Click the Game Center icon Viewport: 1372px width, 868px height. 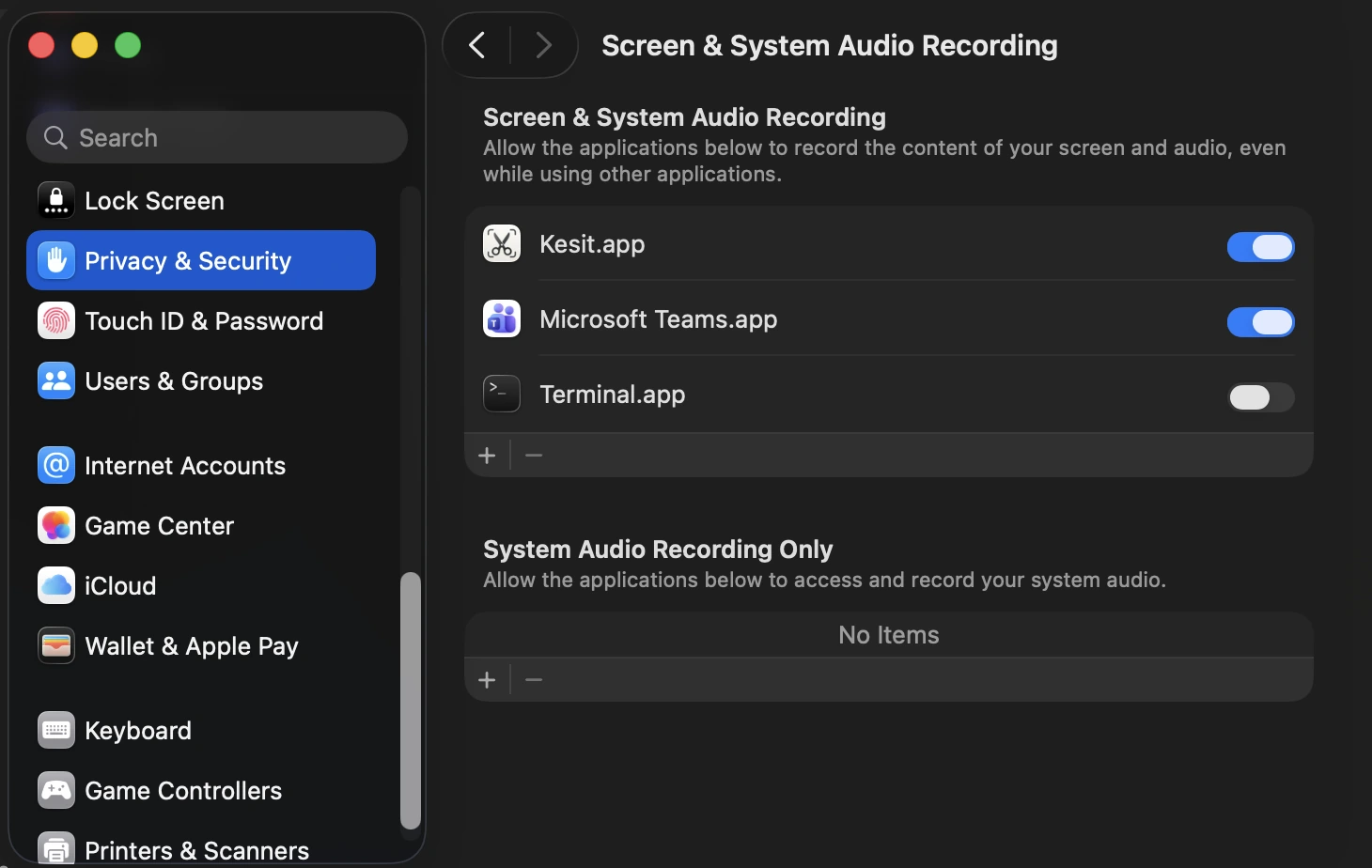click(x=56, y=525)
